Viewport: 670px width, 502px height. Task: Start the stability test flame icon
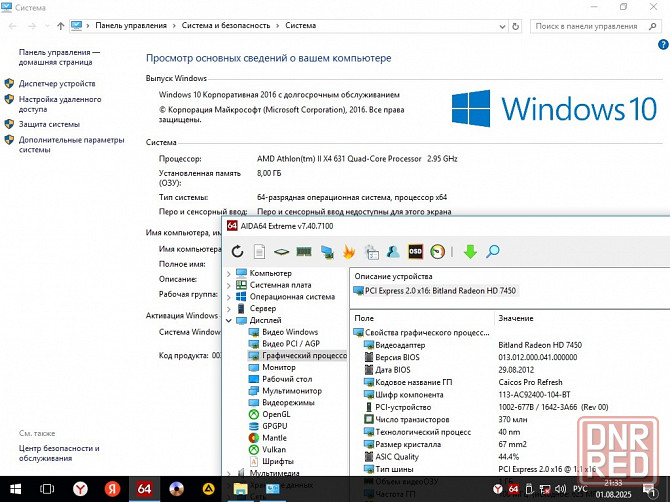tap(349, 251)
